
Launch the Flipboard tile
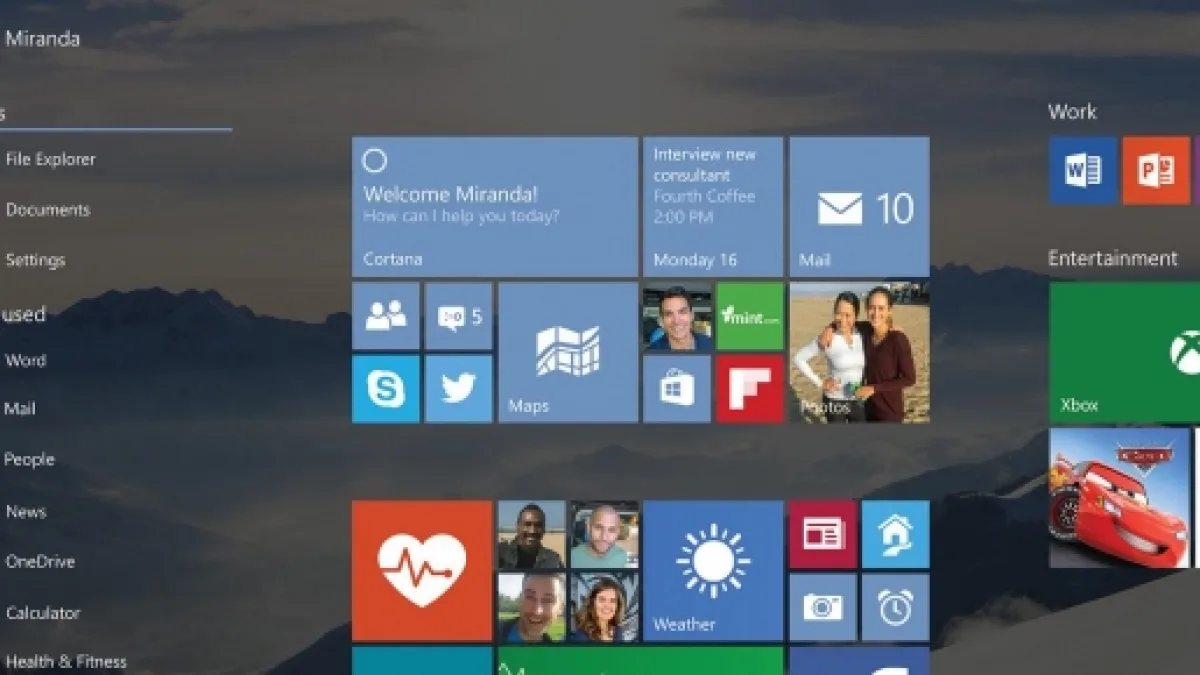coord(749,389)
